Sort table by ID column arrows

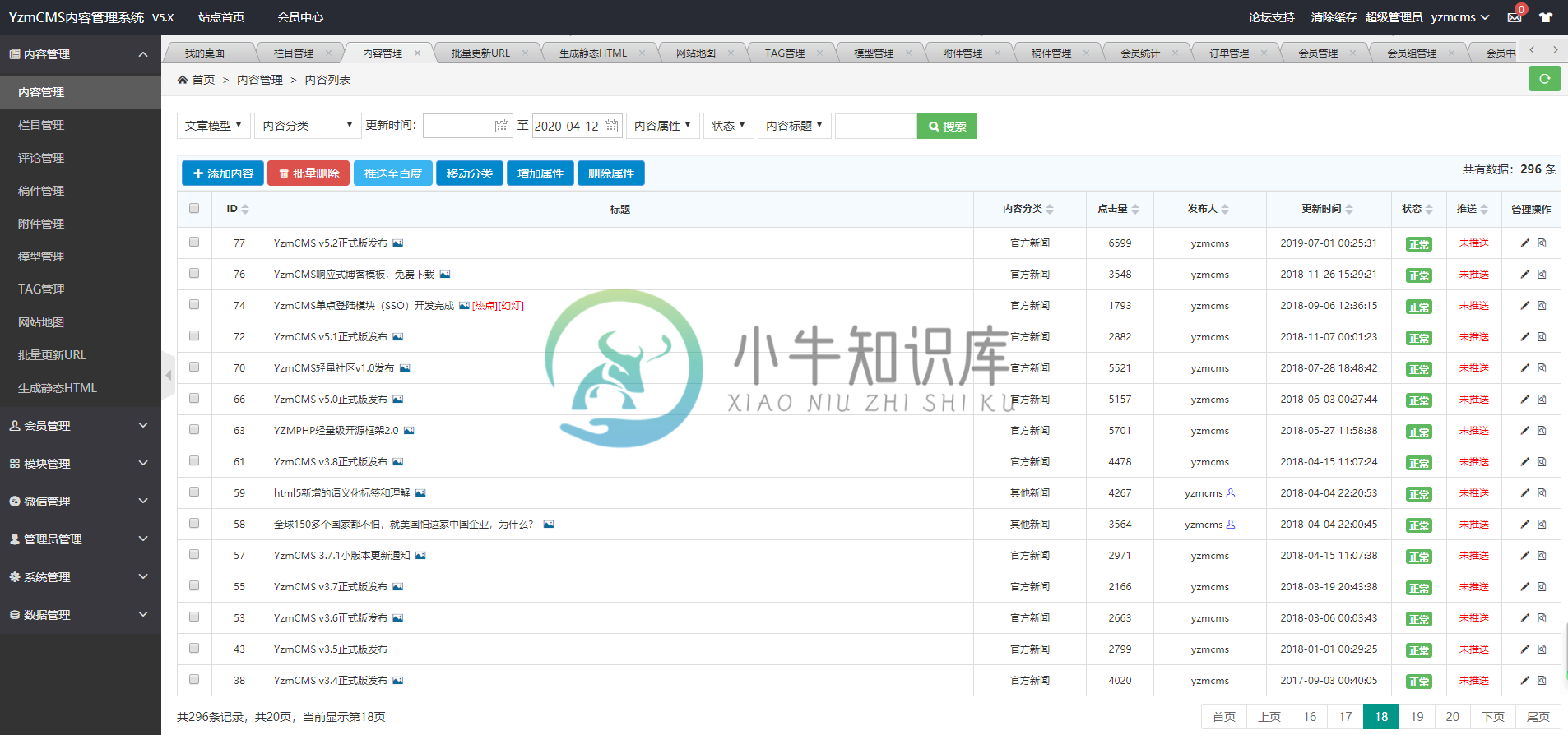click(x=245, y=210)
